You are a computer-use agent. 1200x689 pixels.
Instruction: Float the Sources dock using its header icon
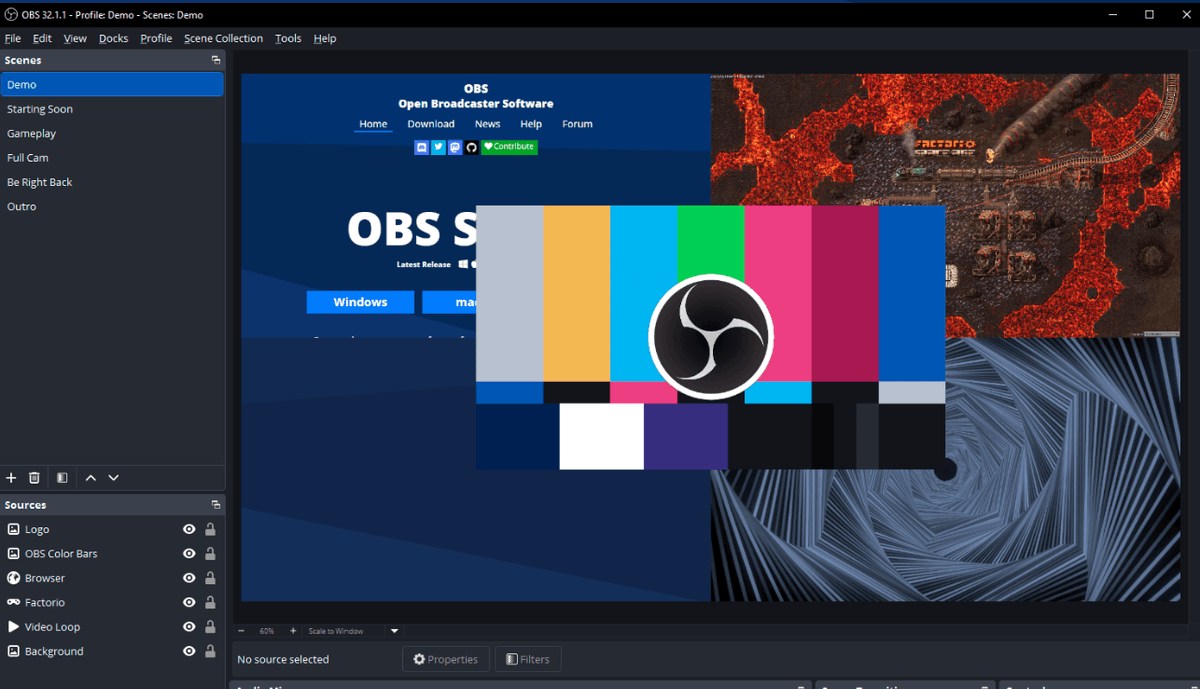(x=215, y=505)
